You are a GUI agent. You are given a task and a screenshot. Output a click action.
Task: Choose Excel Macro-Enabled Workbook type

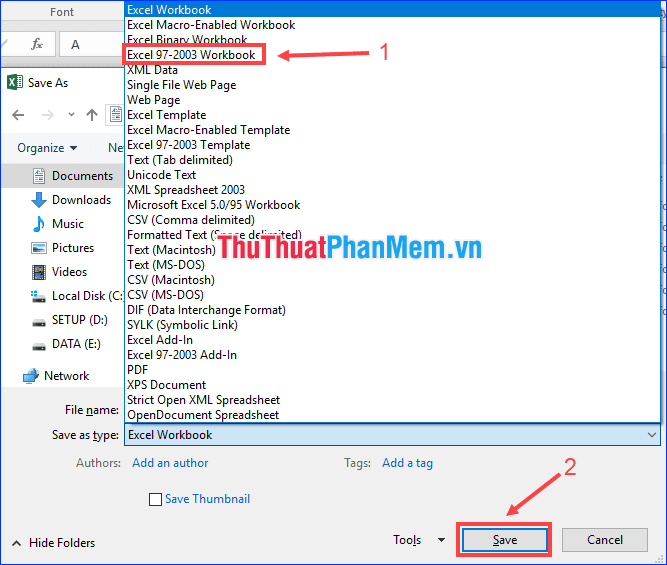392,25
